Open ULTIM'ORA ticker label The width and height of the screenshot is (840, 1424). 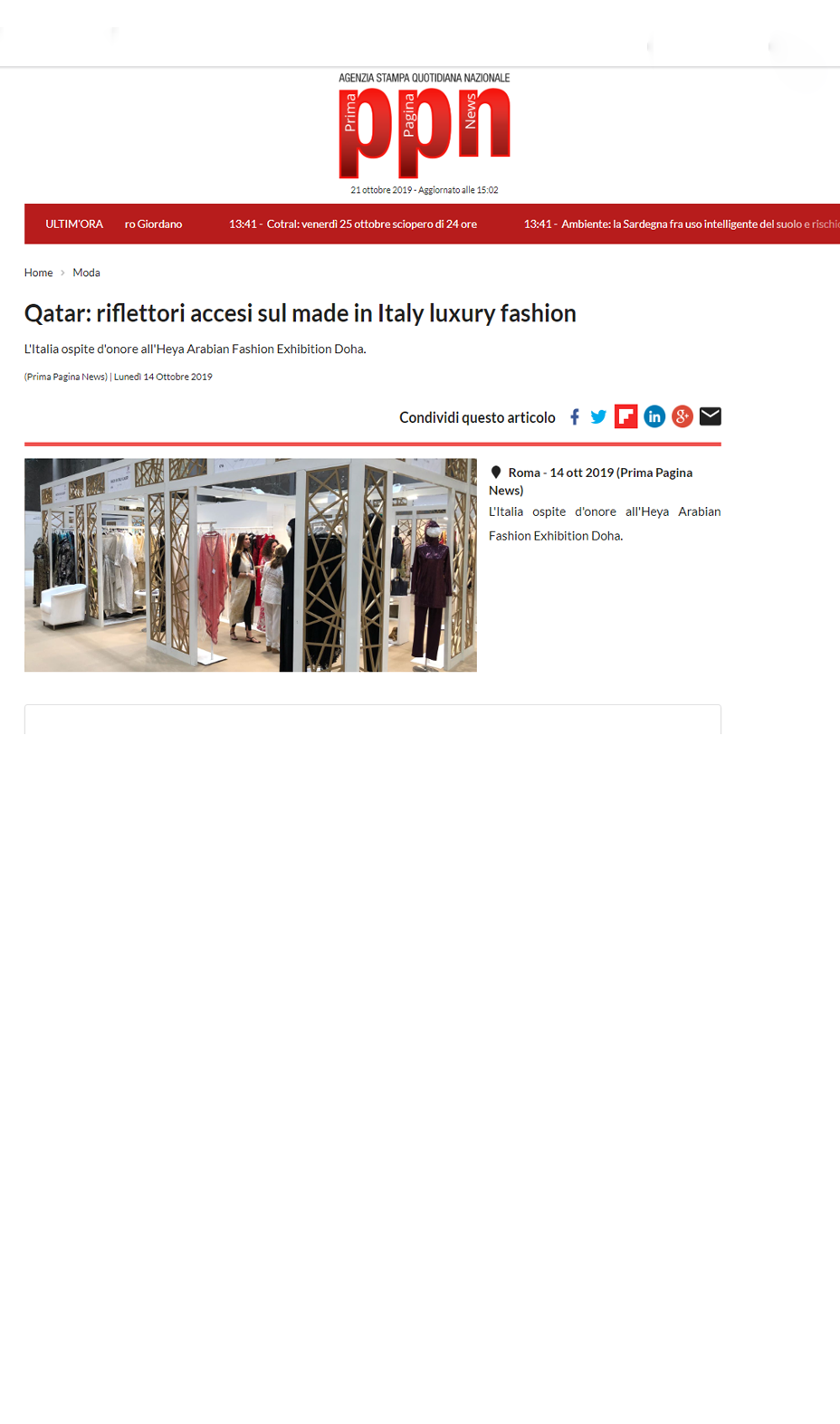[74, 224]
